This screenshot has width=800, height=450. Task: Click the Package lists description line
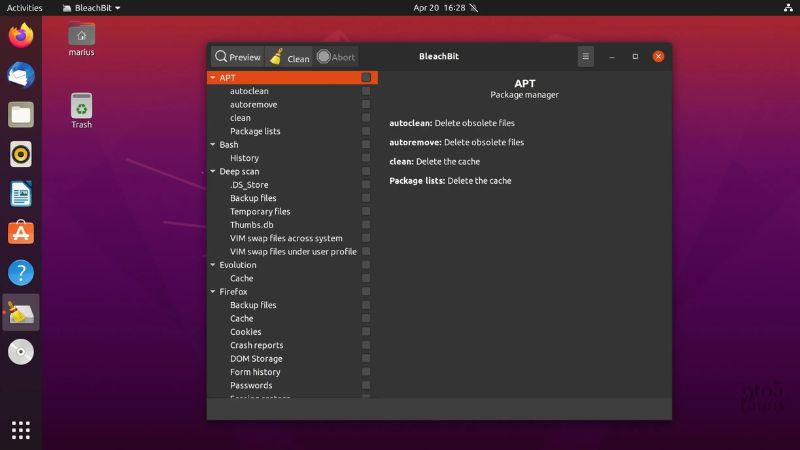(x=450, y=181)
